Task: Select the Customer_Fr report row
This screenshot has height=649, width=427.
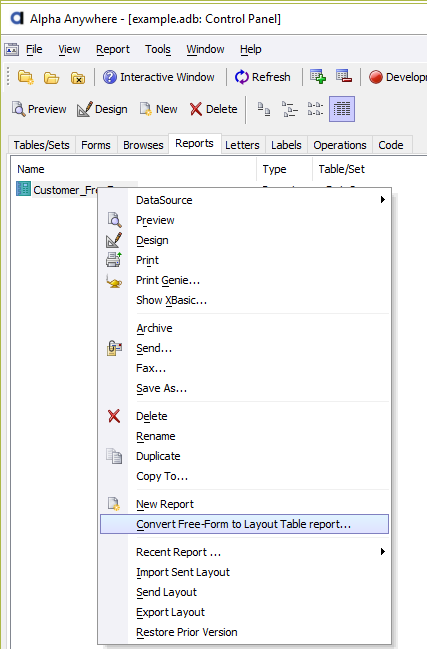Action: pos(65,190)
